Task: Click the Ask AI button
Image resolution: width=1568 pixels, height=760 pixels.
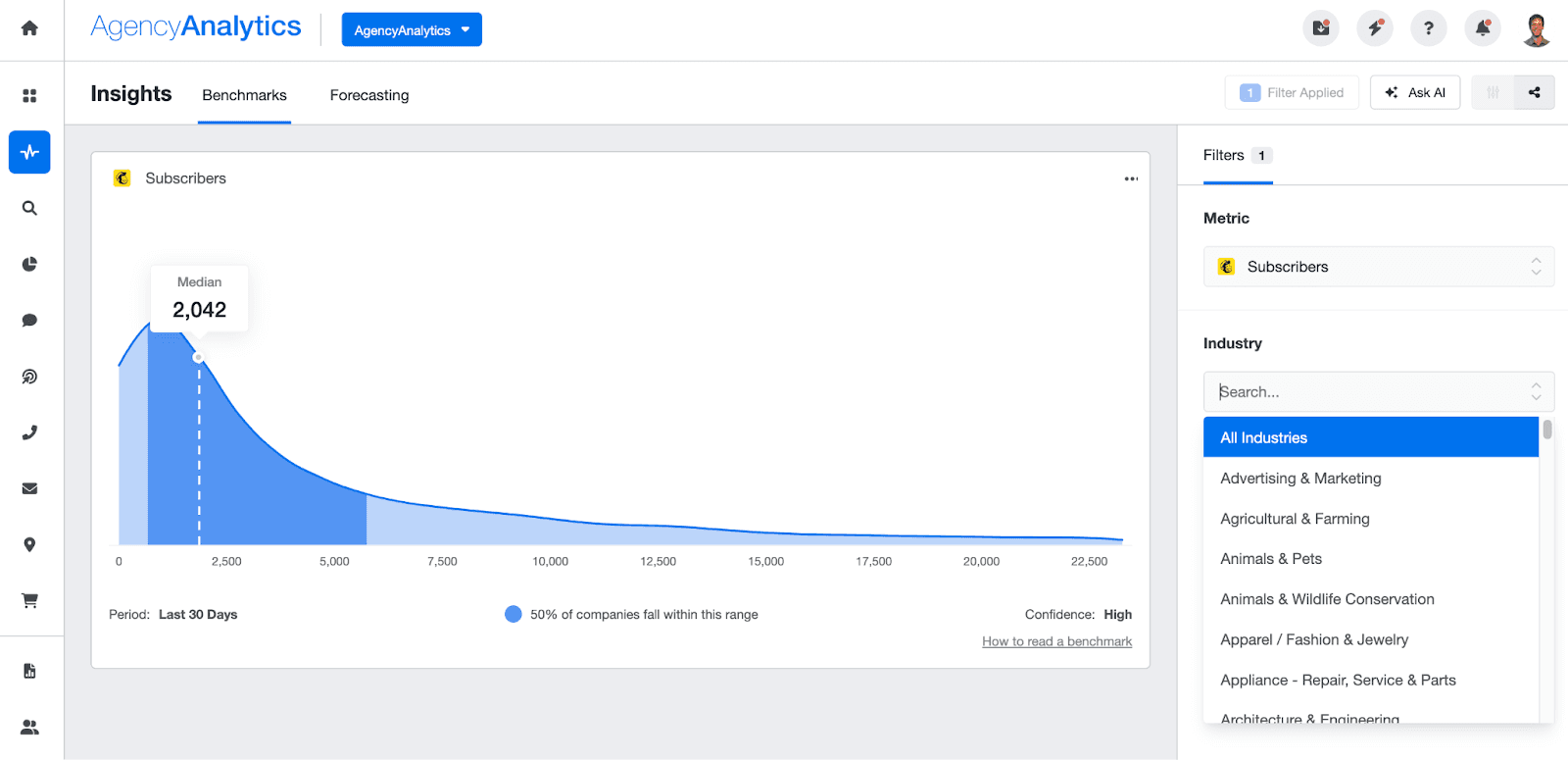Action: coord(1415,92)
